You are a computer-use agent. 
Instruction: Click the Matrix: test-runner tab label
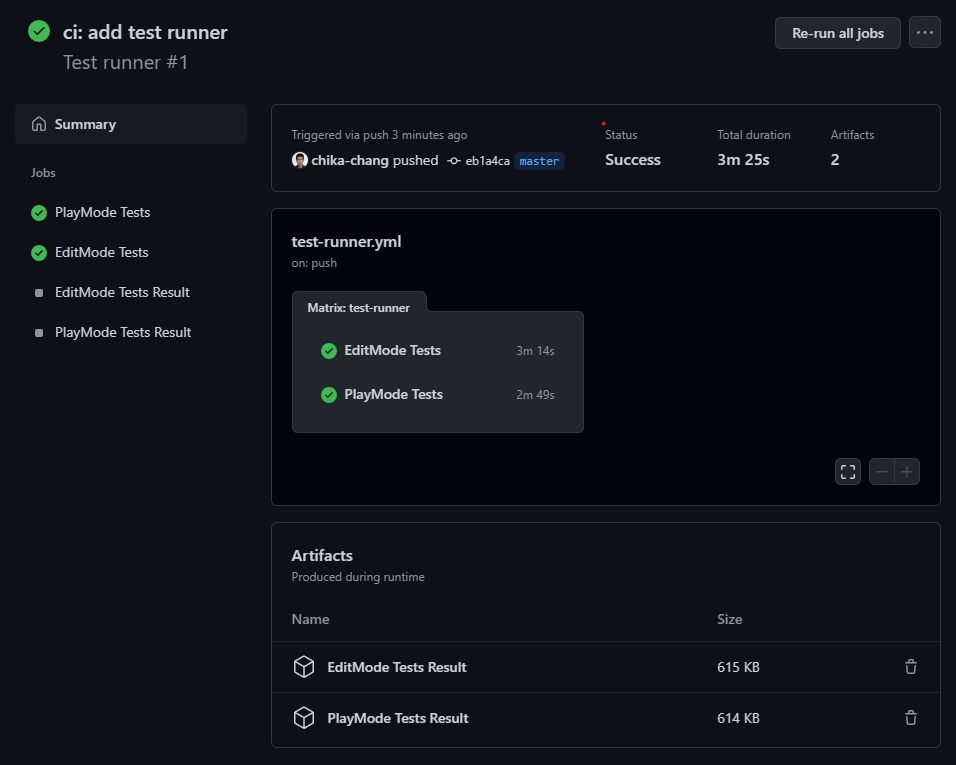(358, 308)
